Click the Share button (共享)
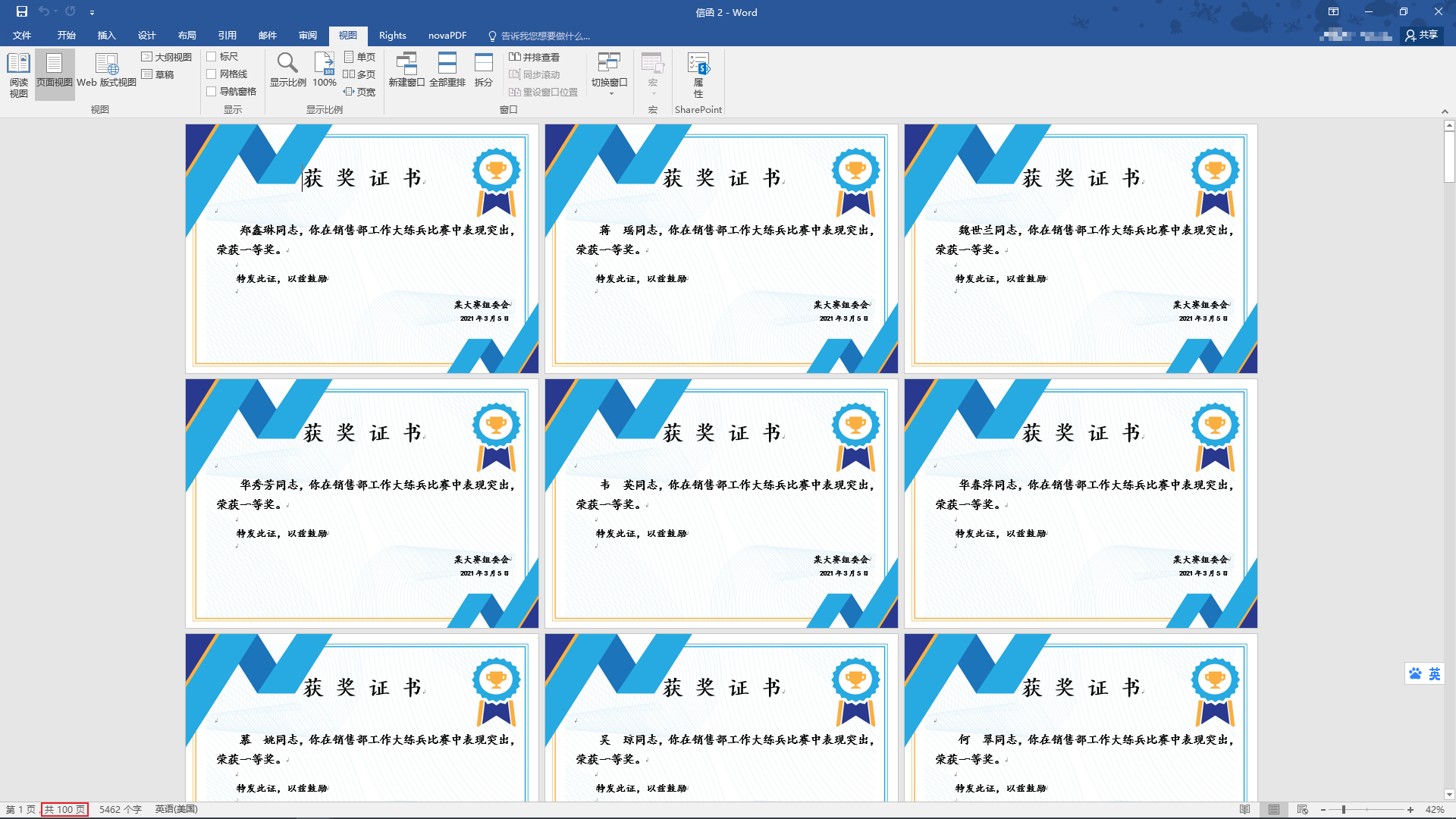The image size is (1456, 819). click(1422, 35)
